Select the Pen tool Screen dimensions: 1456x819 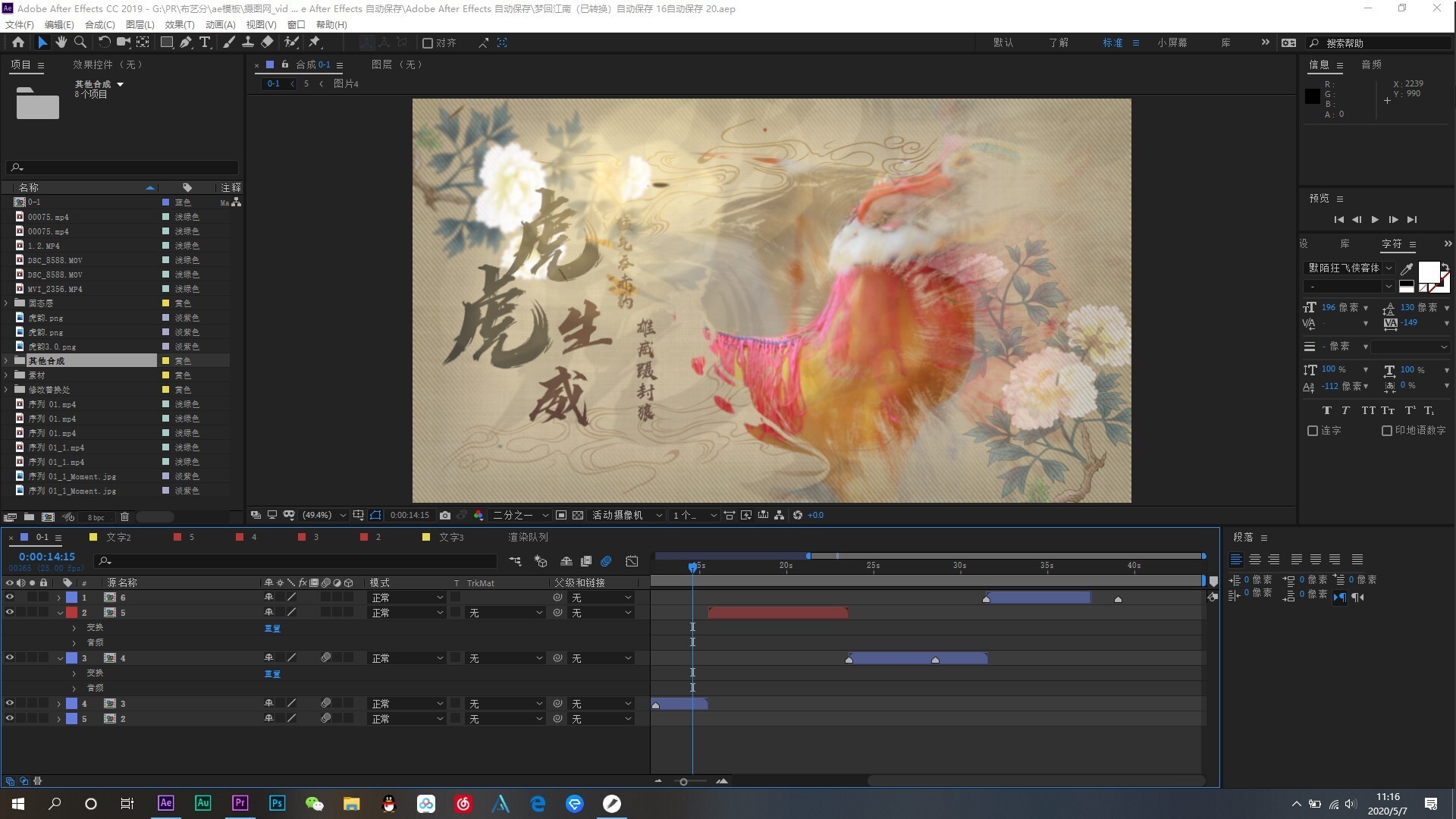tap(186, 42)
